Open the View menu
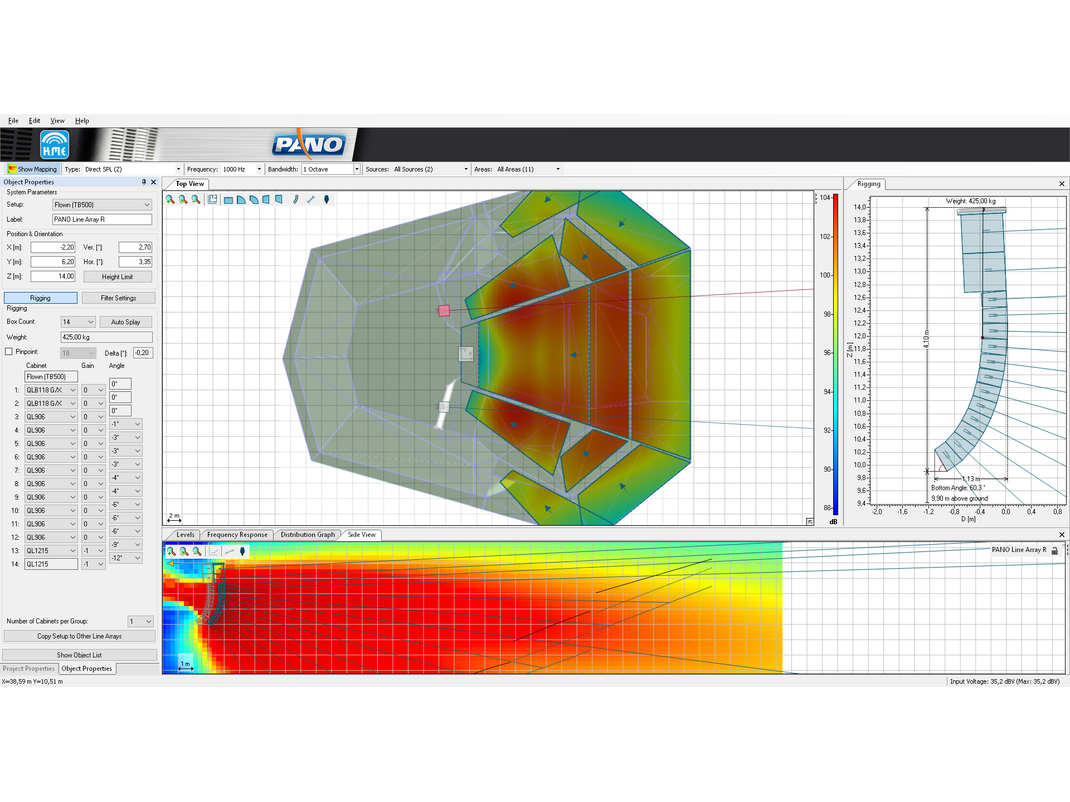 click(x=57, y=121)
